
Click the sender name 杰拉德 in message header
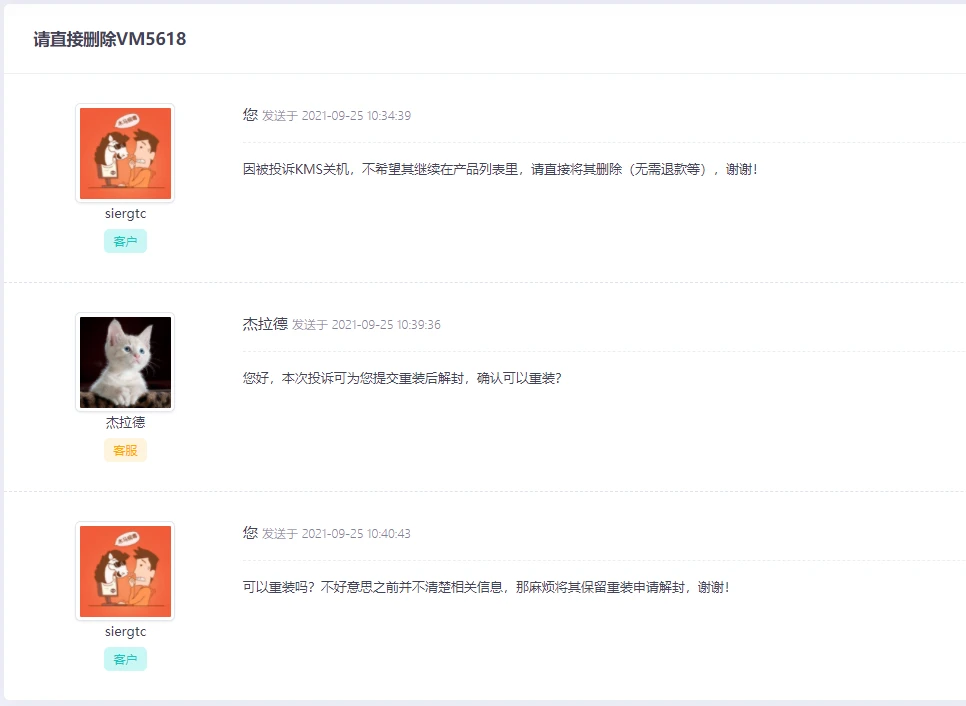coord(265,323)
